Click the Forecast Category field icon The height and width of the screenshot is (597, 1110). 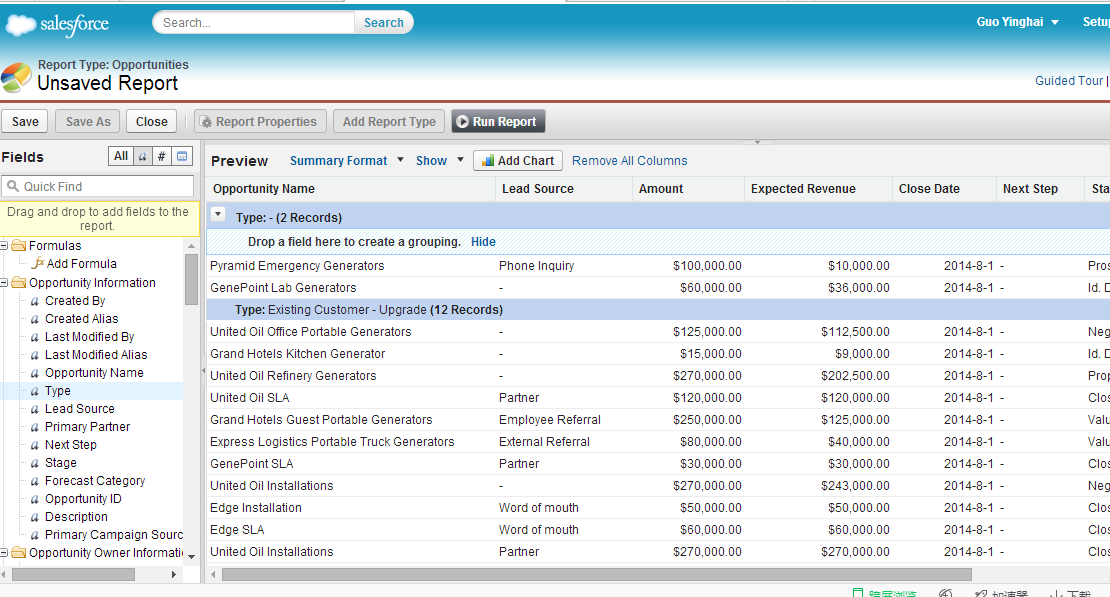[x=35, y=481]
